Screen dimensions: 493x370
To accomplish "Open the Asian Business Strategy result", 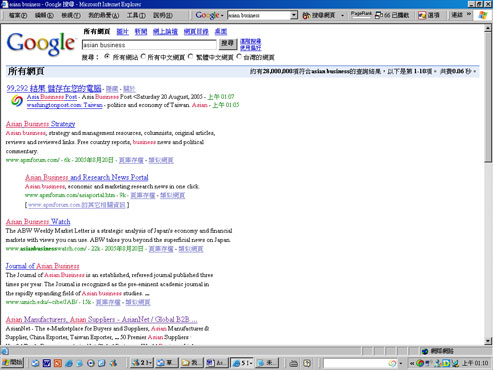I will 40,124.
